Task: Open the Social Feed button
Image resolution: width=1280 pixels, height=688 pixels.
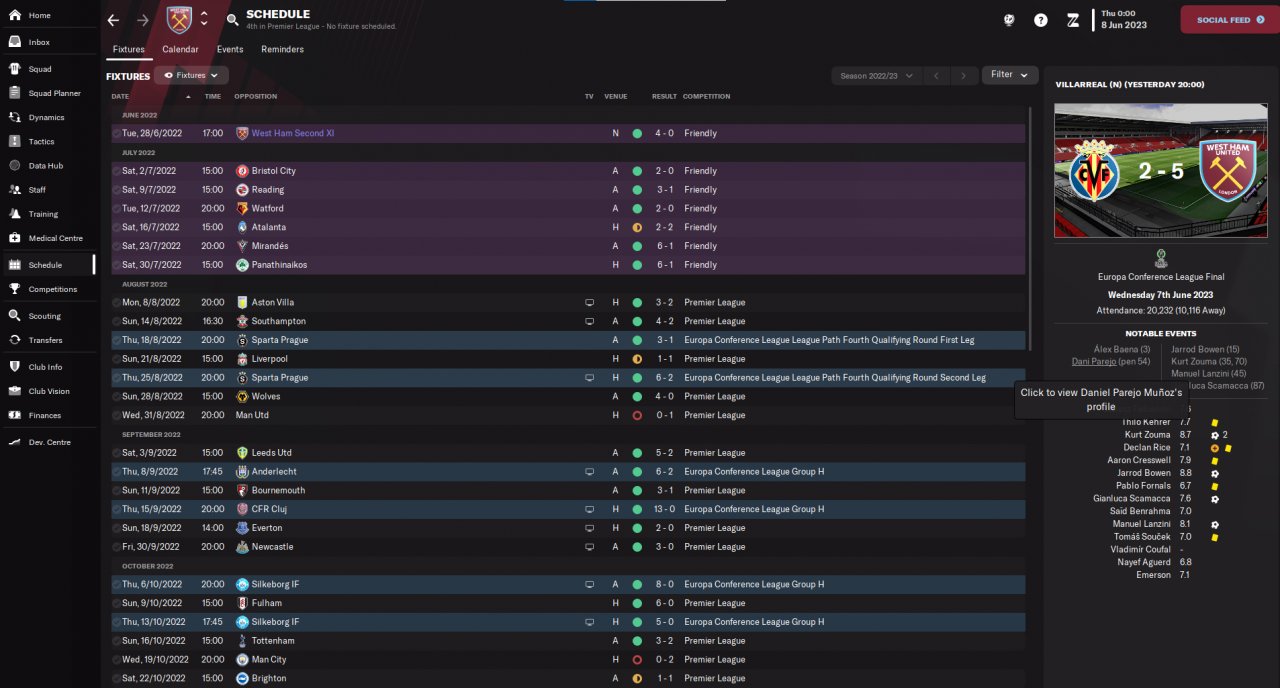Action: pyautogui.click(x=1230, y=20)
